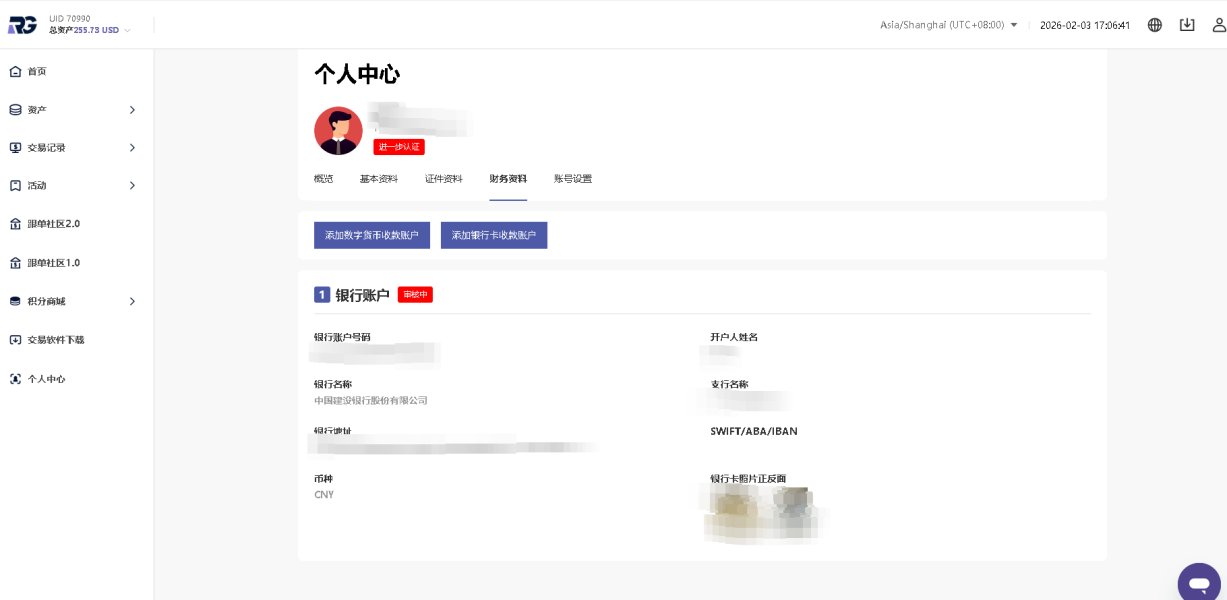Viewport: 1227px width, 600px height.
Task: Click the 银行卡照片正反面 label
Action: point(748,479)
